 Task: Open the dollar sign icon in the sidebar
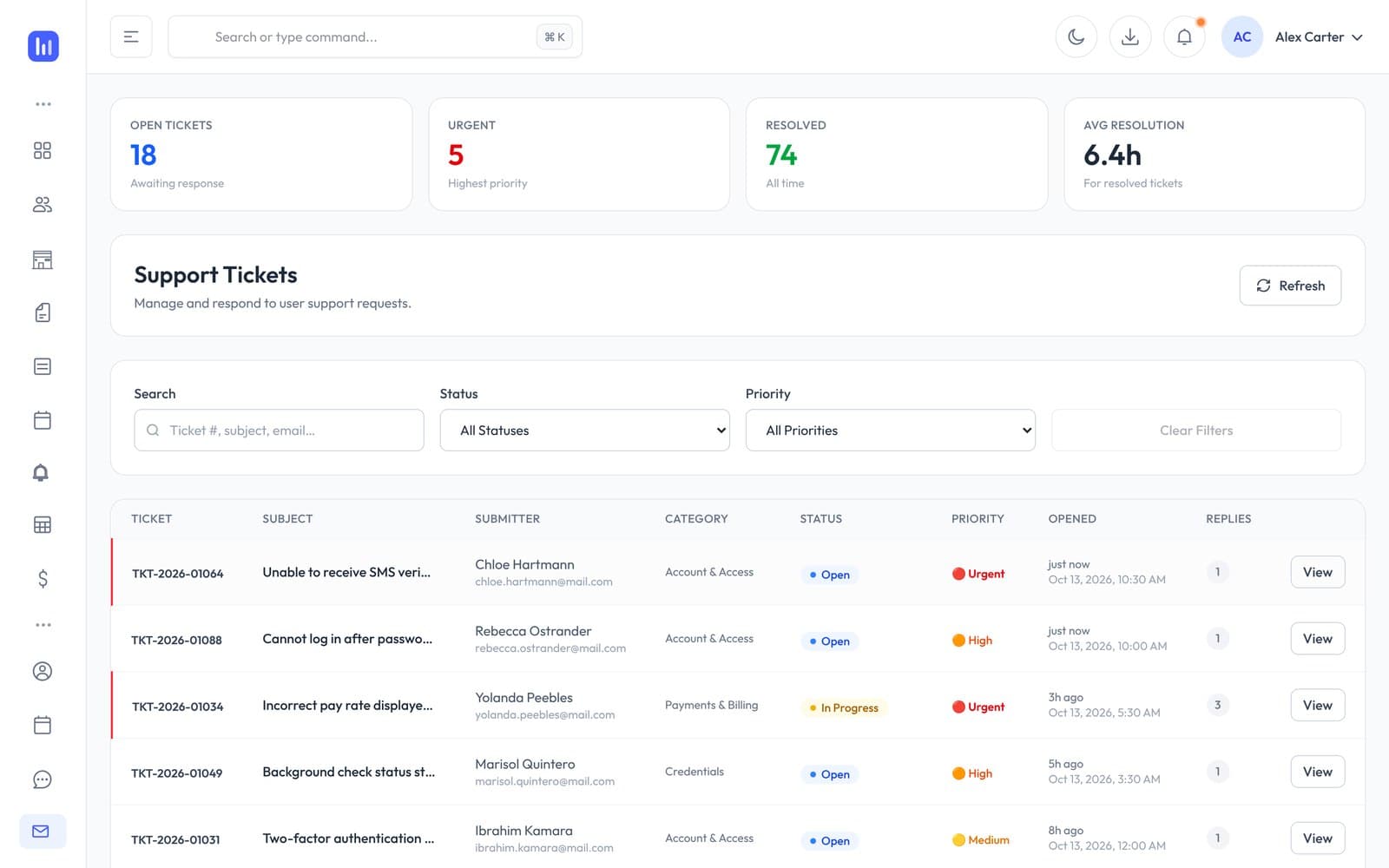[x=43, y=579]
